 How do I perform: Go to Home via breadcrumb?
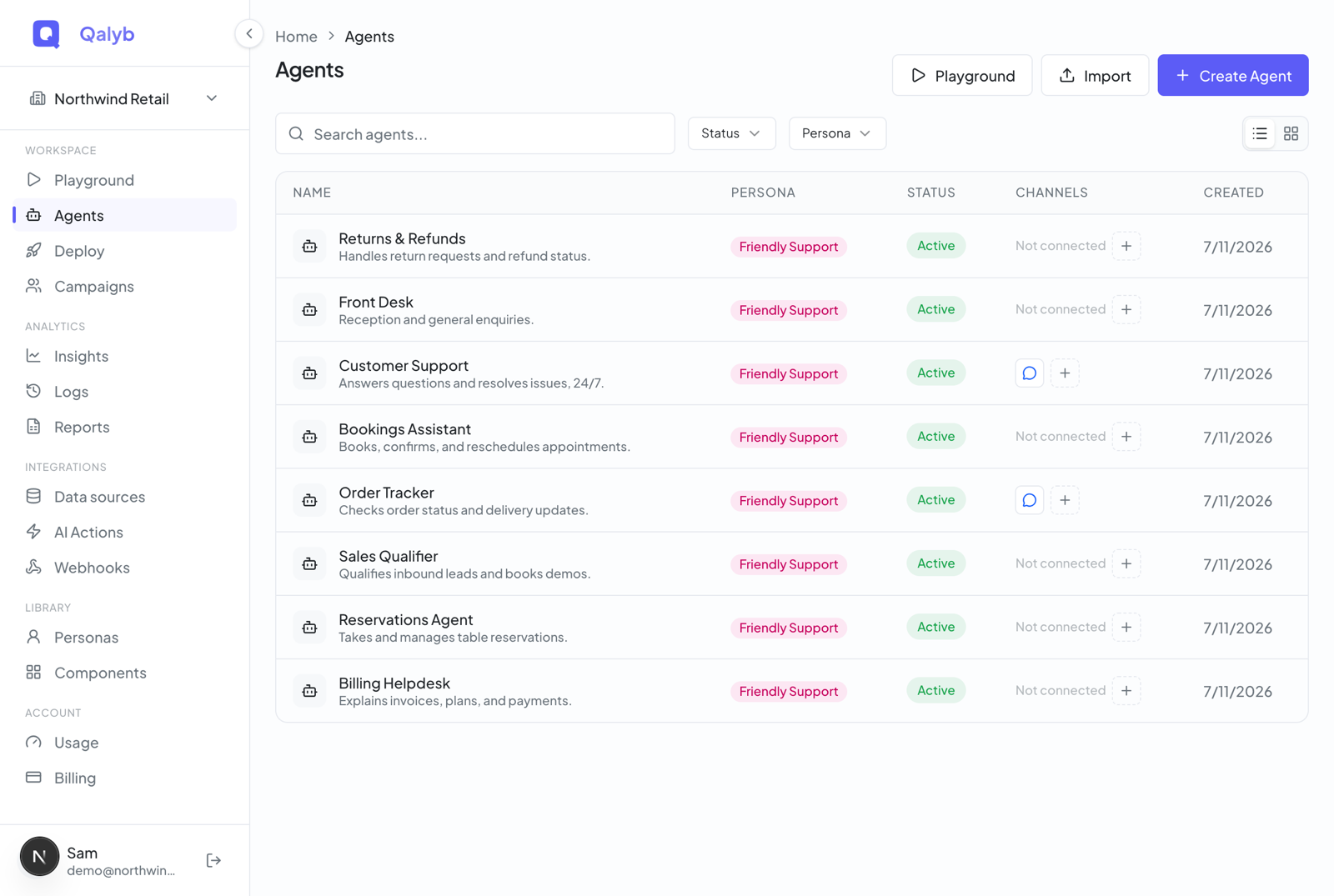tap(296, 37)
